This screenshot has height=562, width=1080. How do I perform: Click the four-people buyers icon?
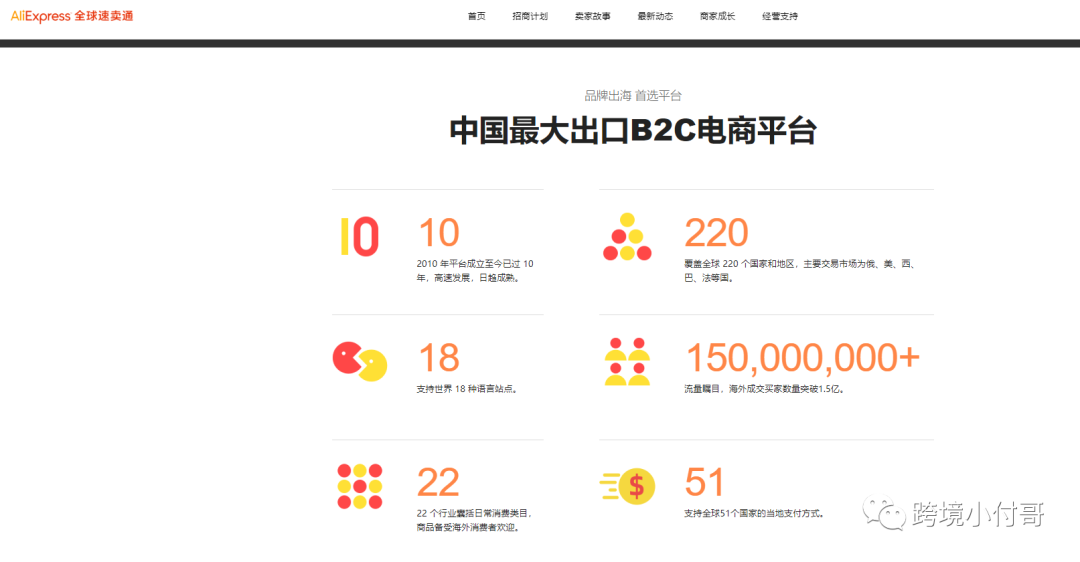pos(627,362)
